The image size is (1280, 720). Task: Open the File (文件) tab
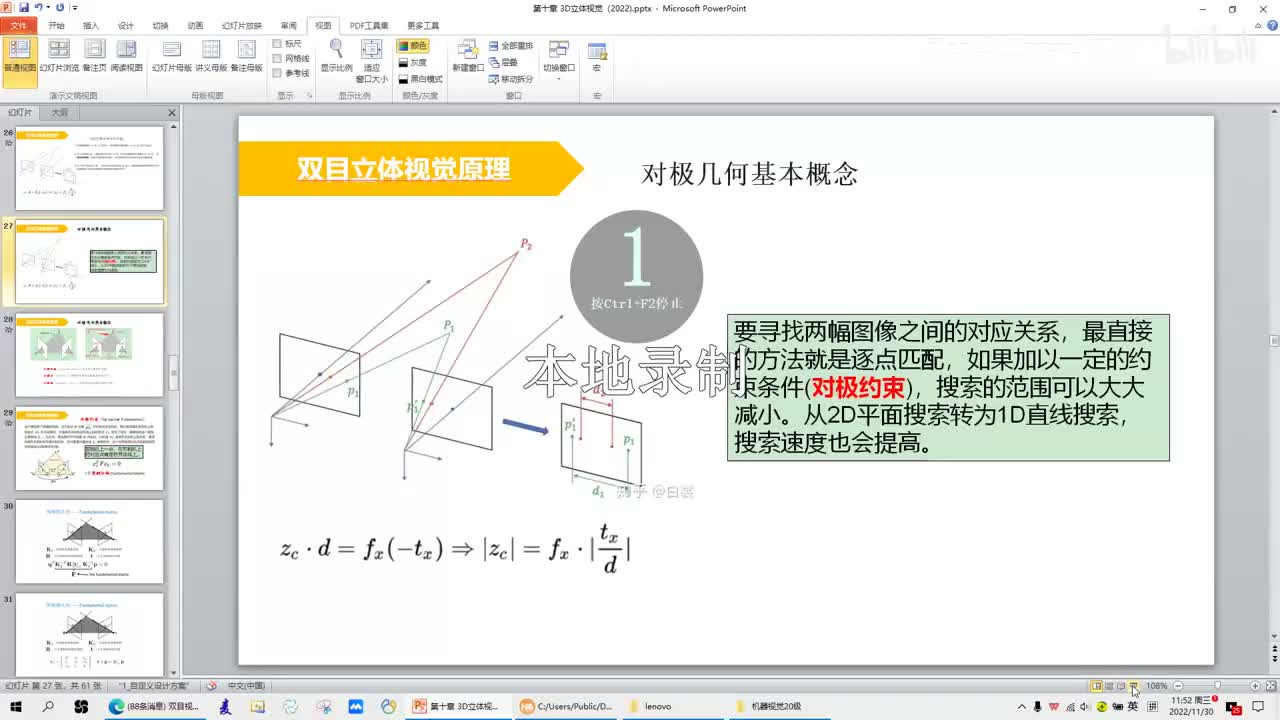click(x=19, y=25)
